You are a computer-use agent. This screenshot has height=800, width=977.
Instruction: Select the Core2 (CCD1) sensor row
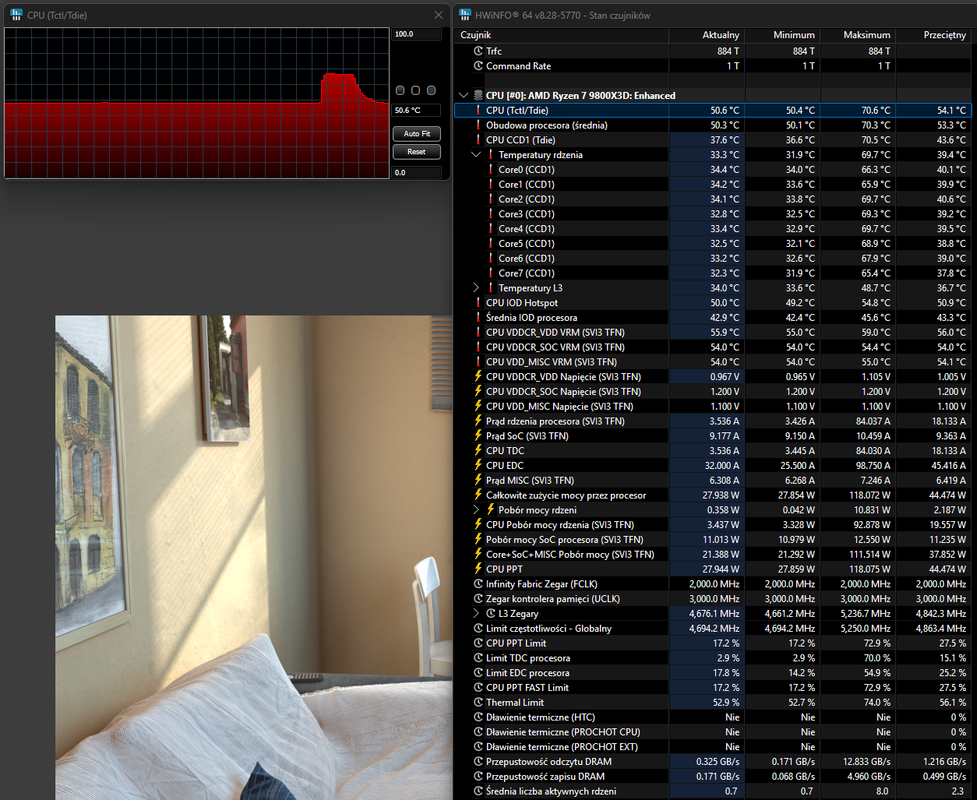coord(713,199)
